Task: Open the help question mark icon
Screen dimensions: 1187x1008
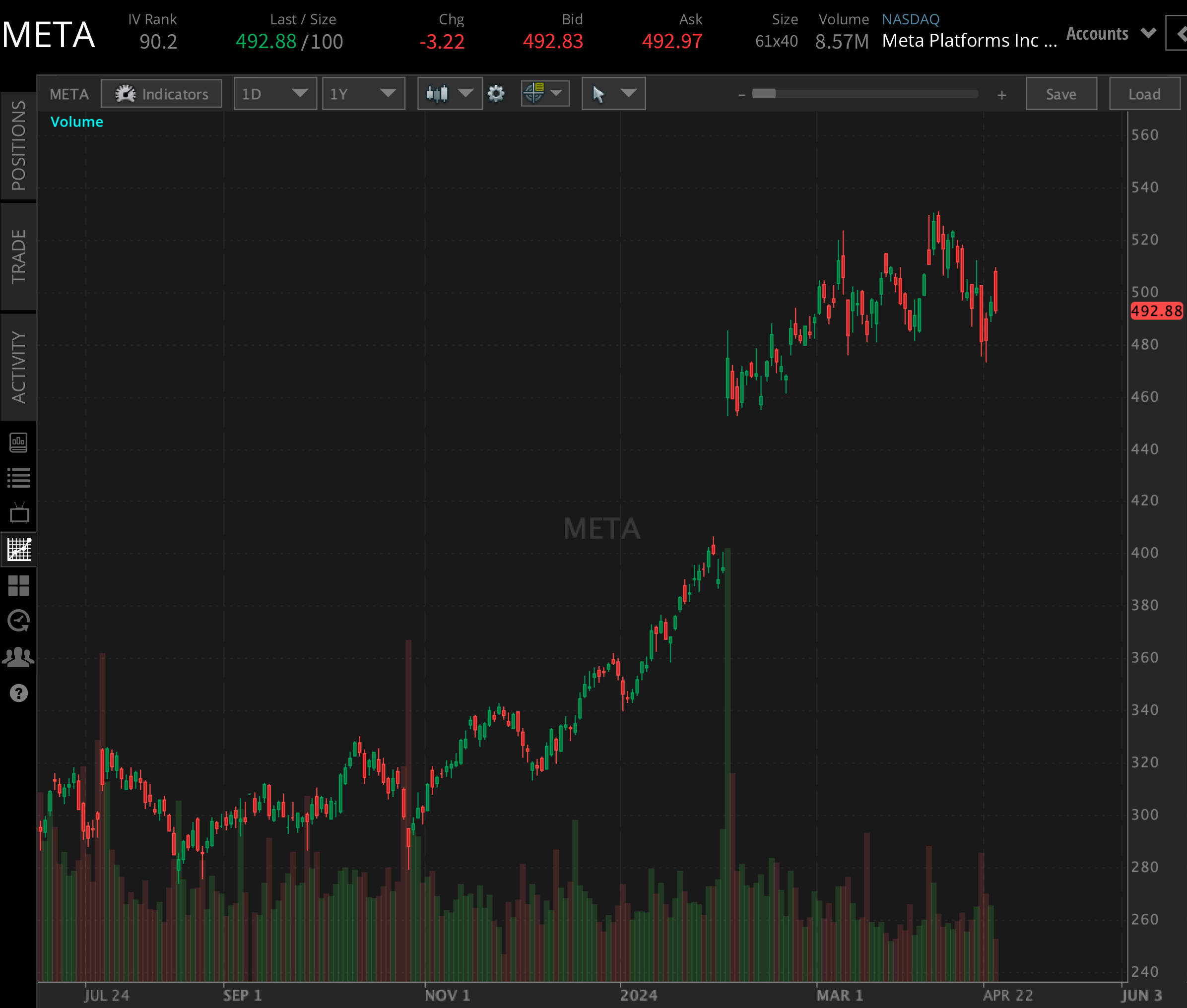Action: click(19, 693)
